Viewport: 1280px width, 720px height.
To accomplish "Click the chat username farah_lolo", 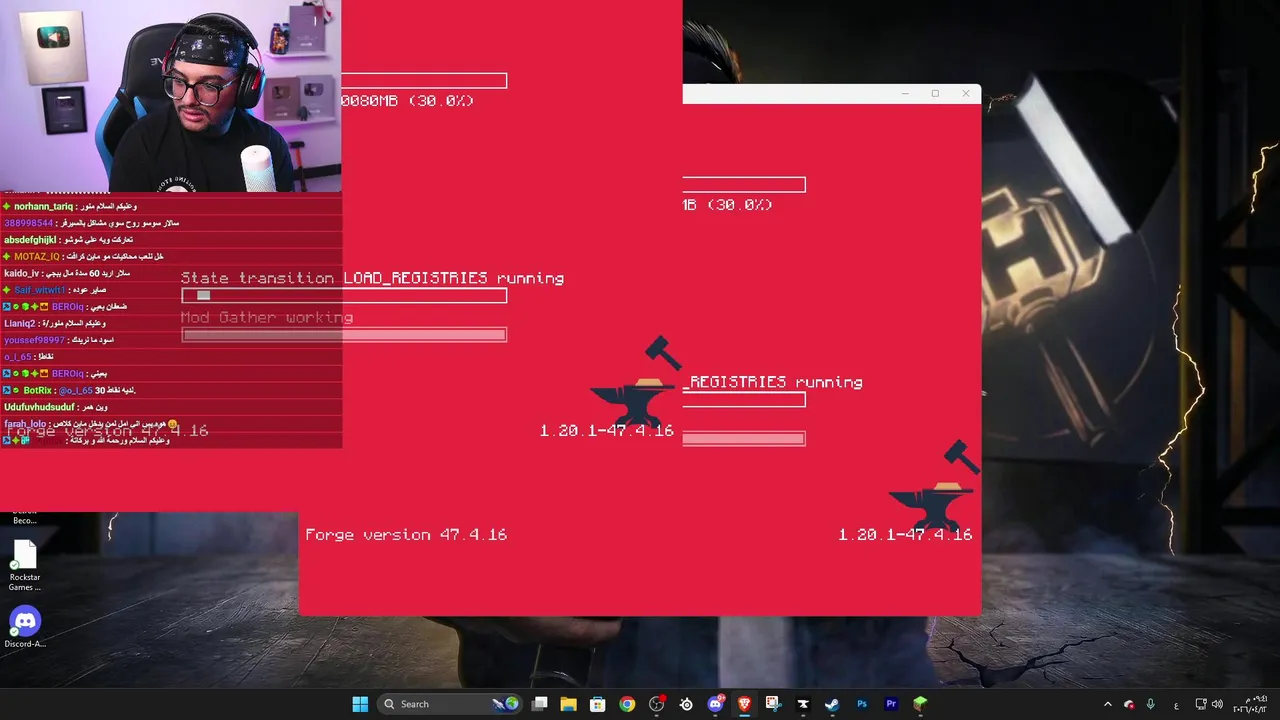I will [x=25, y=424].
